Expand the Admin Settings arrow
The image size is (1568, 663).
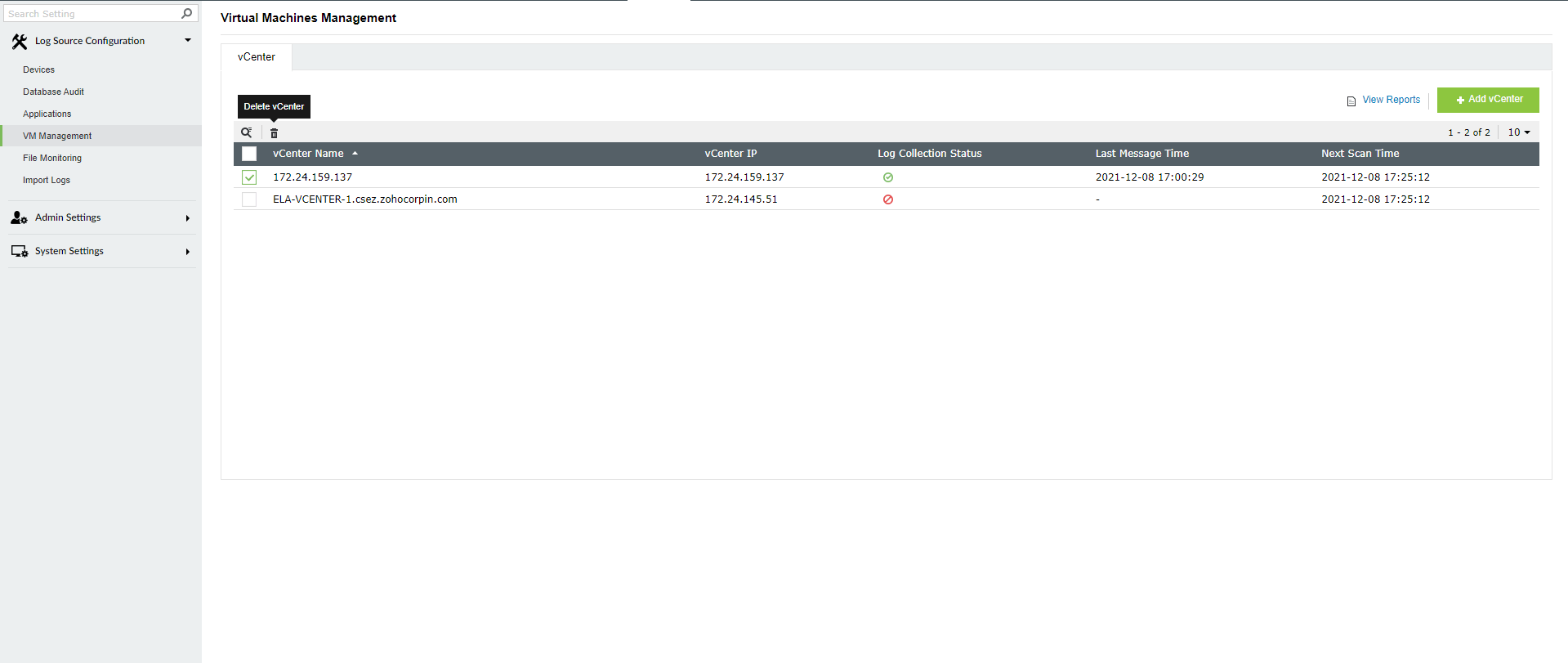(x=188, y=218)
